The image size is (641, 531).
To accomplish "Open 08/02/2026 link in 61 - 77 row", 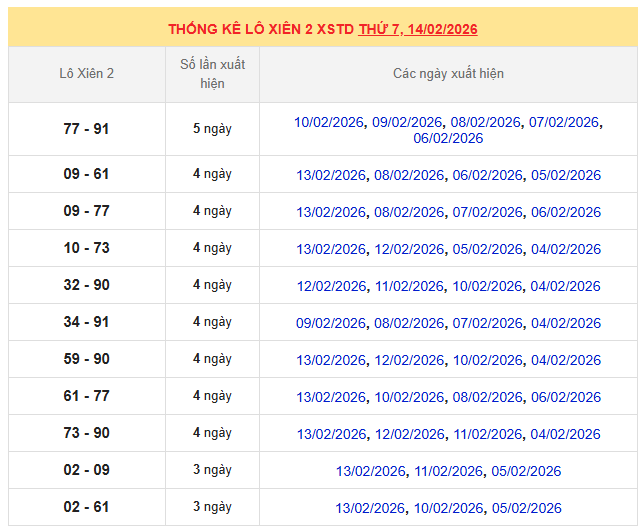I will coord(487,397).
